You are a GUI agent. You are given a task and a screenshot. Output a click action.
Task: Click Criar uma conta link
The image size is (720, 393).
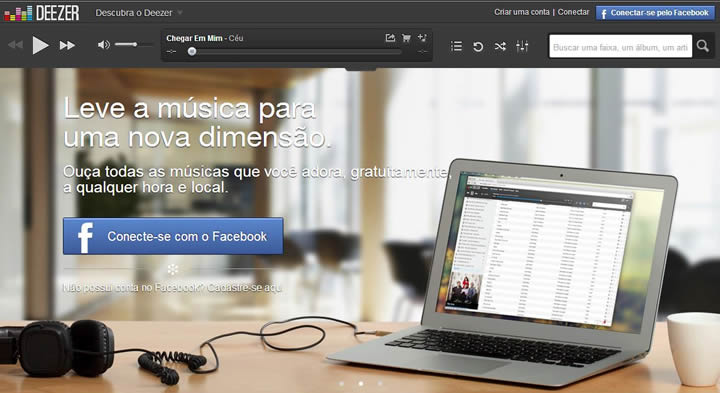522,12
